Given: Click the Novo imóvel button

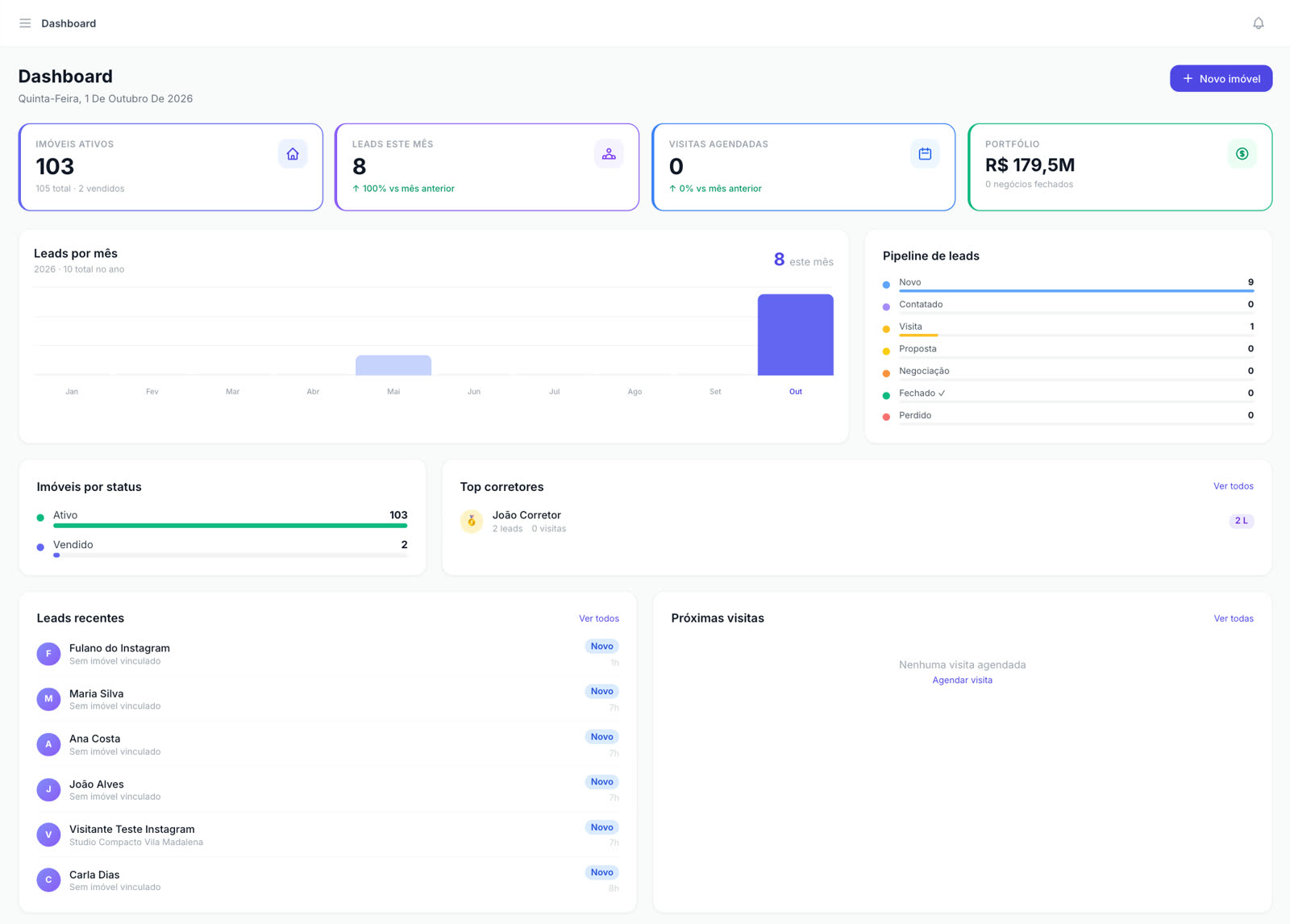Looking at the screenshot, I should point(1221,78).
